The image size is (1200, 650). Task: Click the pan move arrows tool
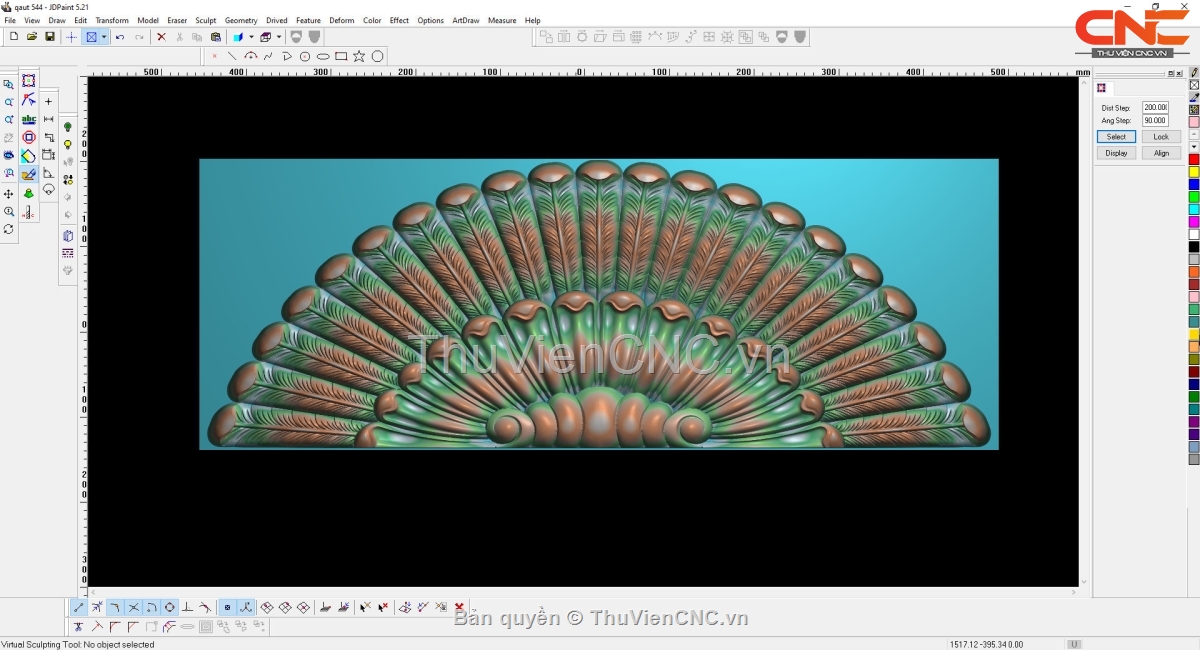9,194
